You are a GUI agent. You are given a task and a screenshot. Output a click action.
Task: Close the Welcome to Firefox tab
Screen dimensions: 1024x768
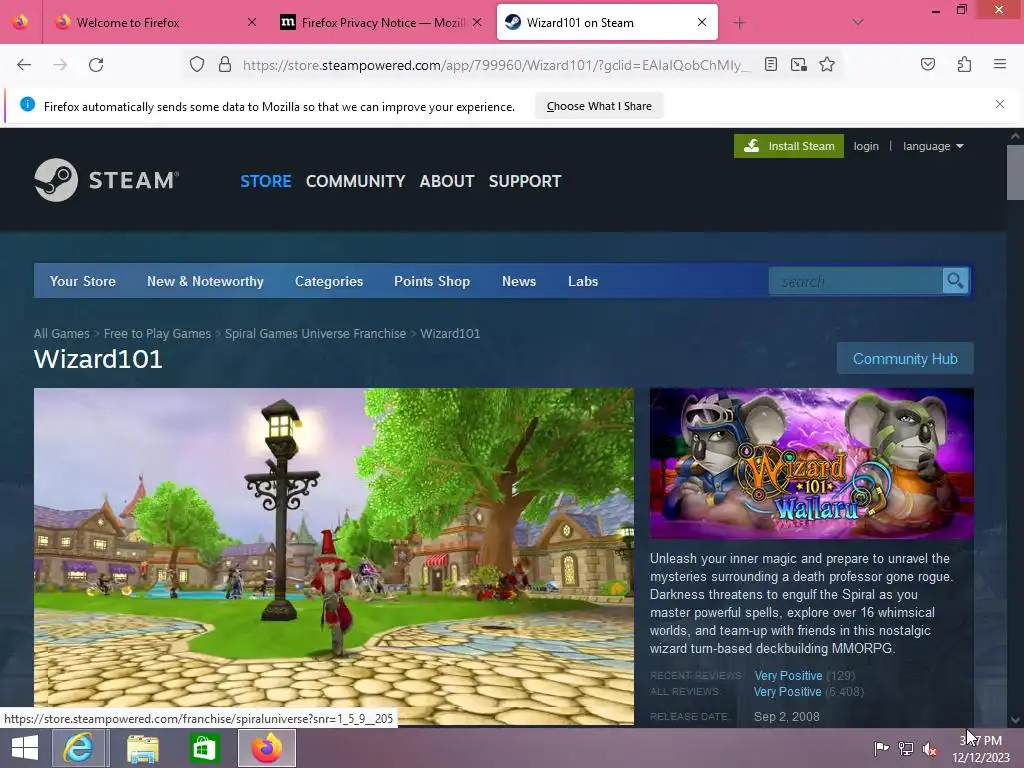(251, 22)
